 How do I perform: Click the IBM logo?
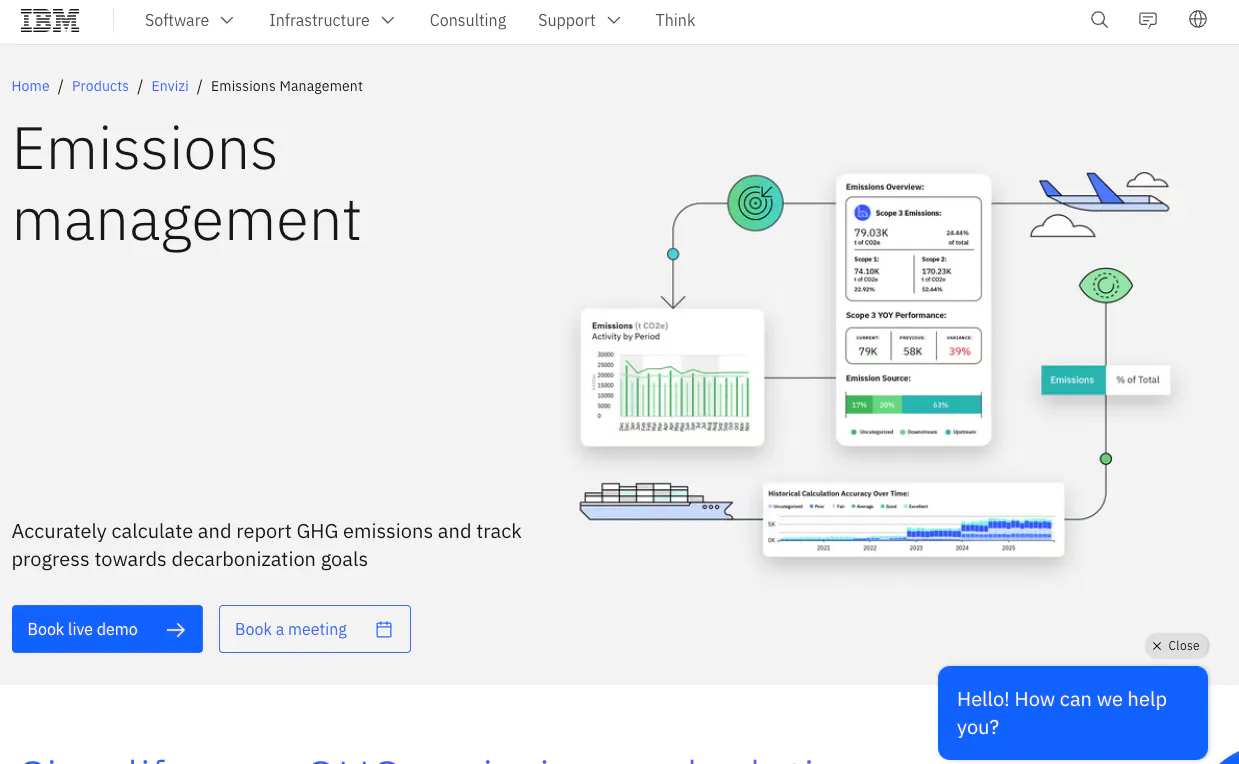(50, 20)
